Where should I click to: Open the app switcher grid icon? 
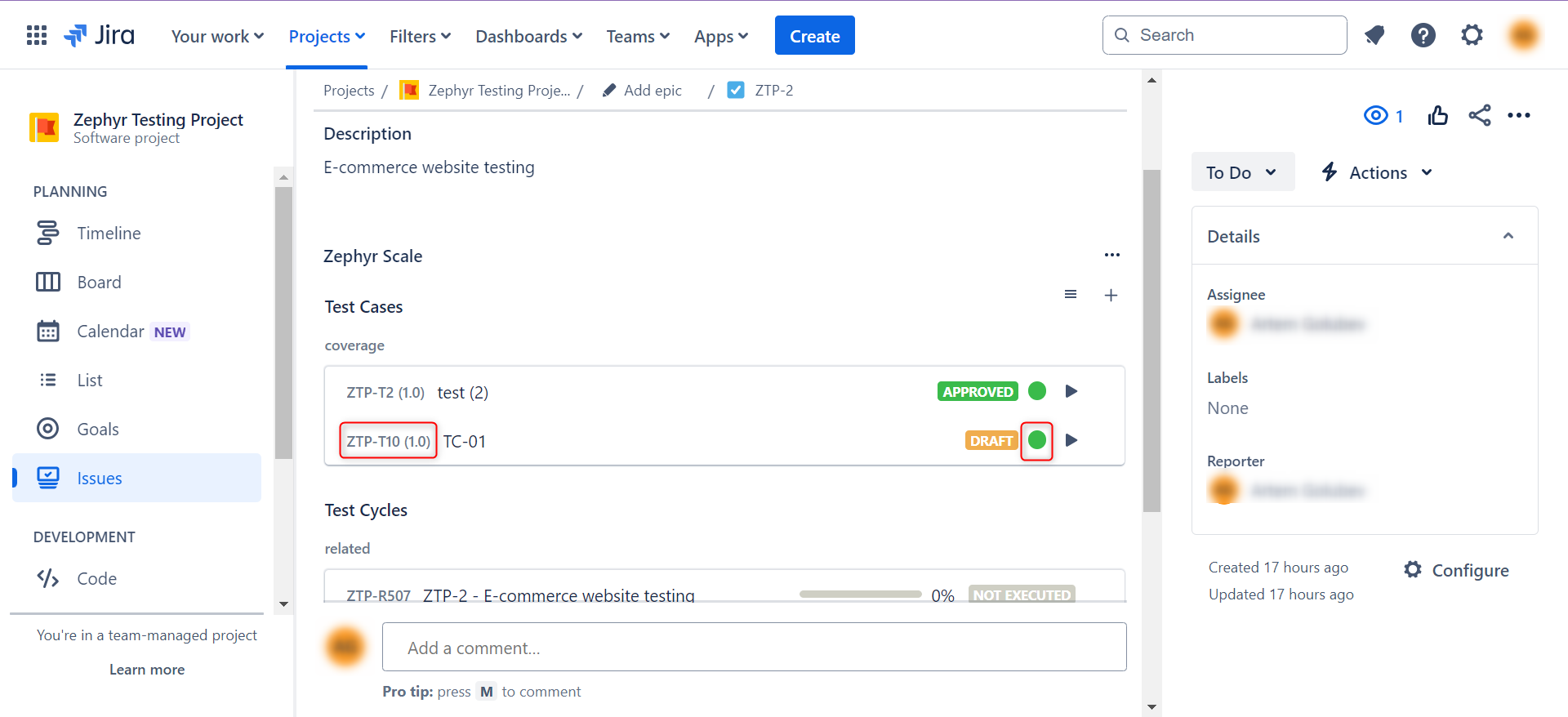point(37,36)
